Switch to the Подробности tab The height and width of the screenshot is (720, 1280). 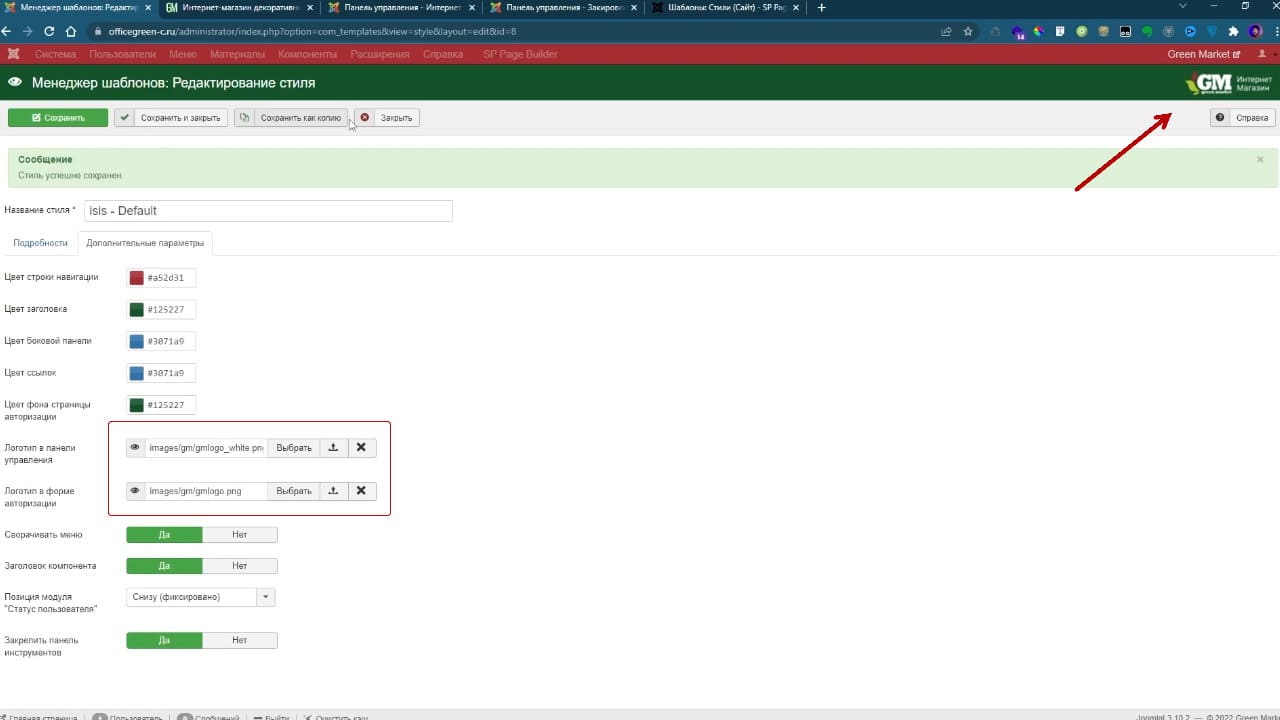pyautogui.click(x=41, y=243)
